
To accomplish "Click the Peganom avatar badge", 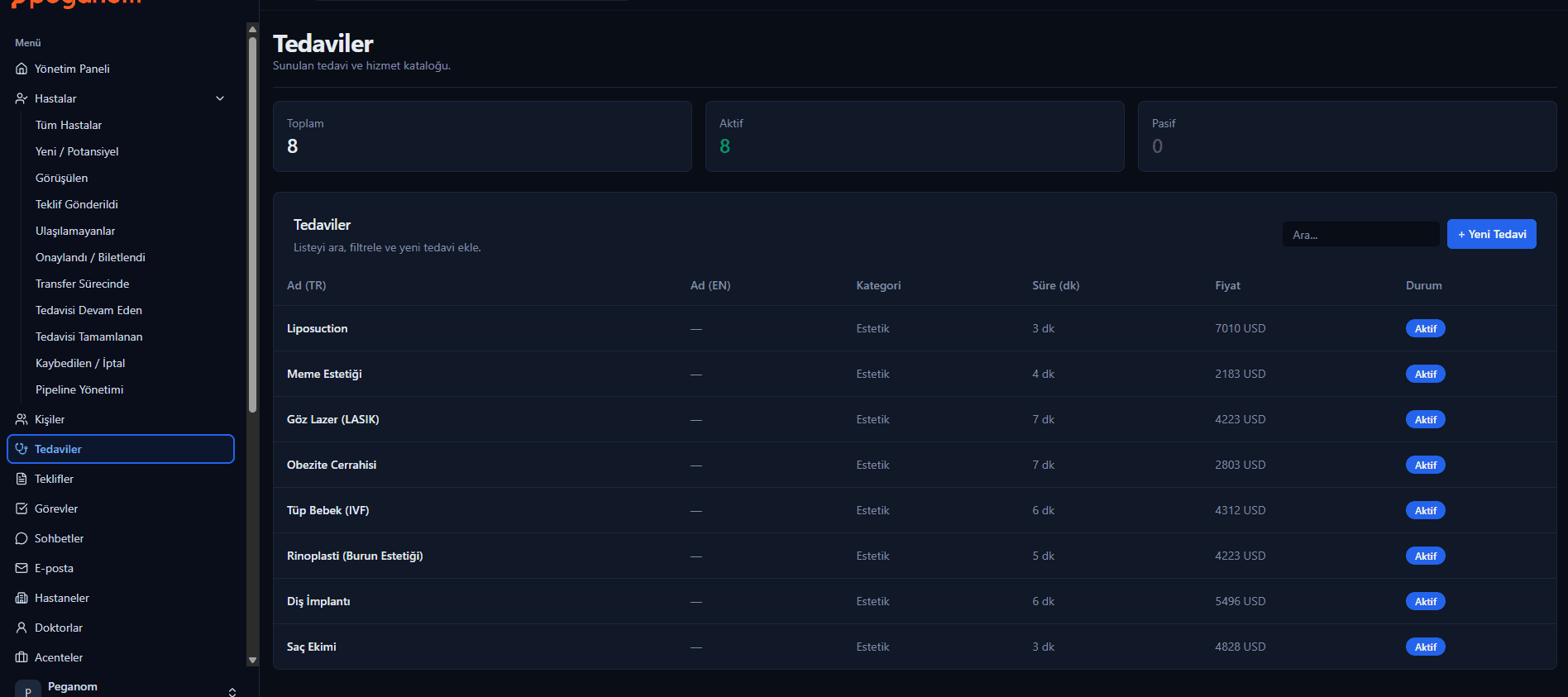I will coord(28,690).
